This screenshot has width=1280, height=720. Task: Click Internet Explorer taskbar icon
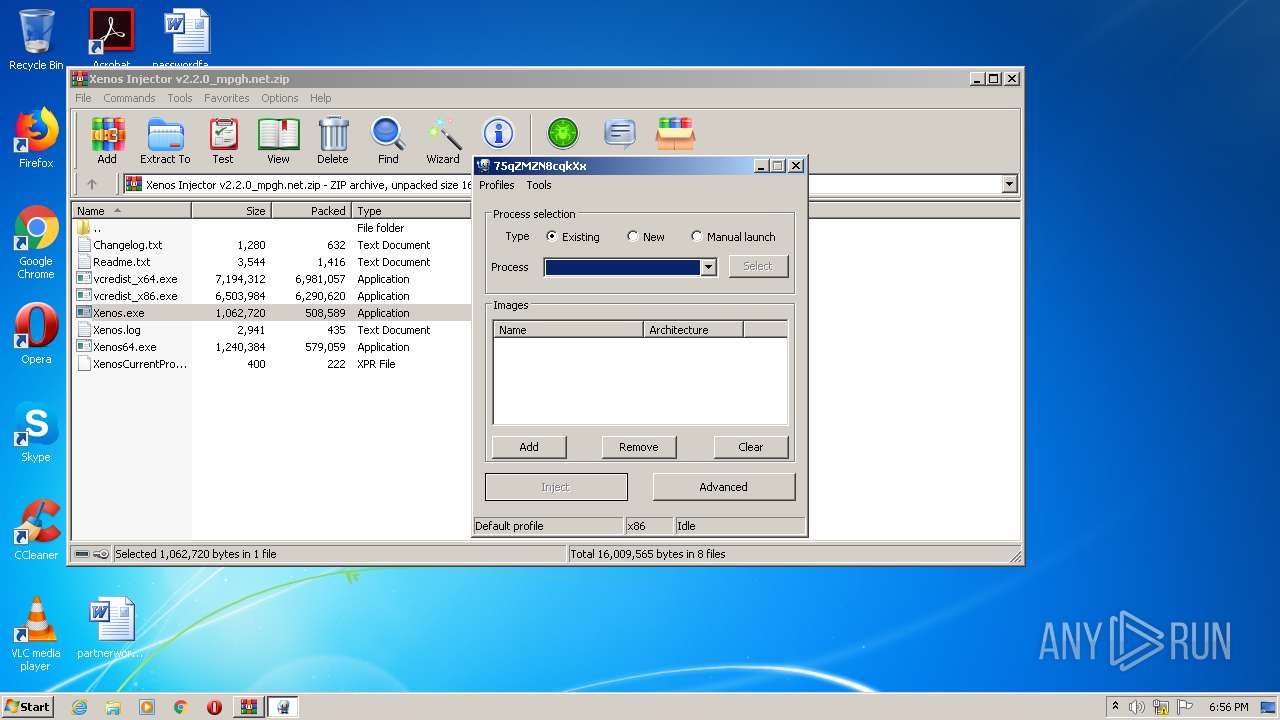tap(79, 707)
